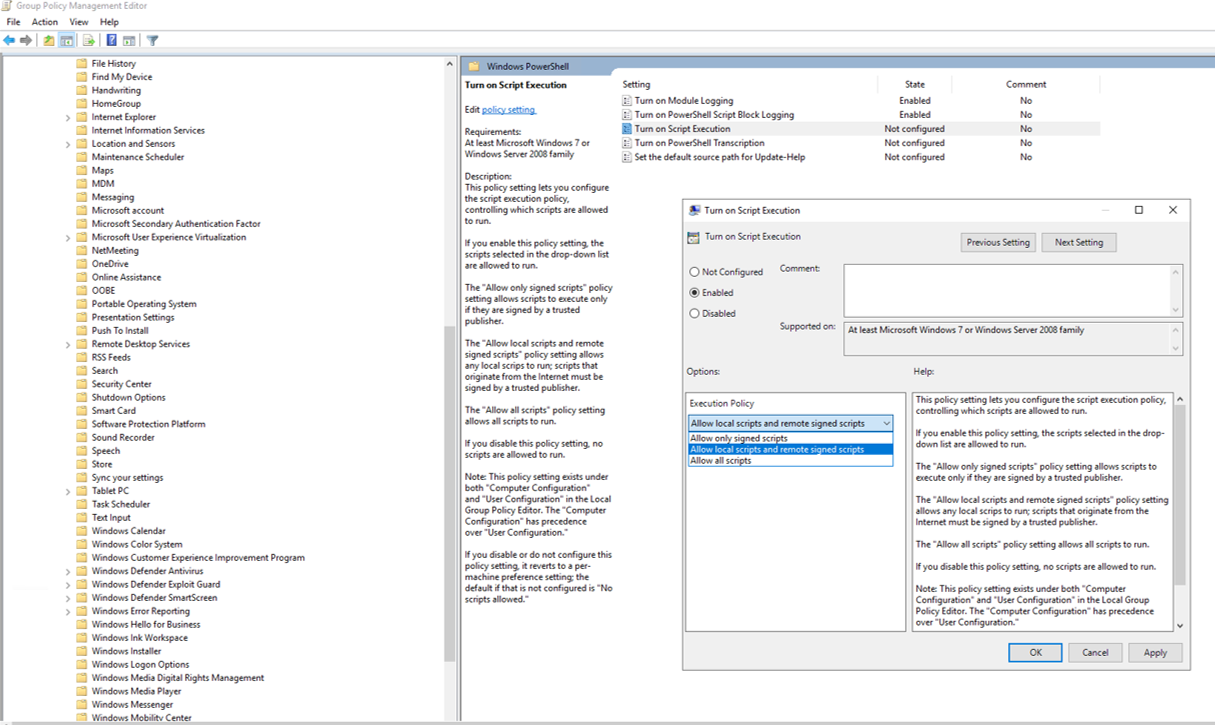This screenshot has height=725, width=1215.
Task: Select the 'Turn on Script Execution' row in the list
Action: [x=860, y=129]
